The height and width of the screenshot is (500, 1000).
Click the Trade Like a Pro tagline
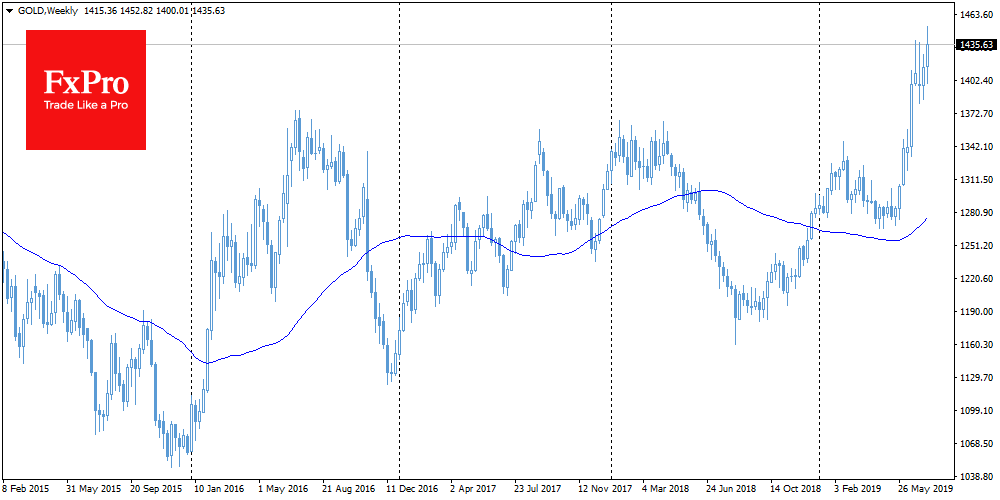(x=86, y=105)
